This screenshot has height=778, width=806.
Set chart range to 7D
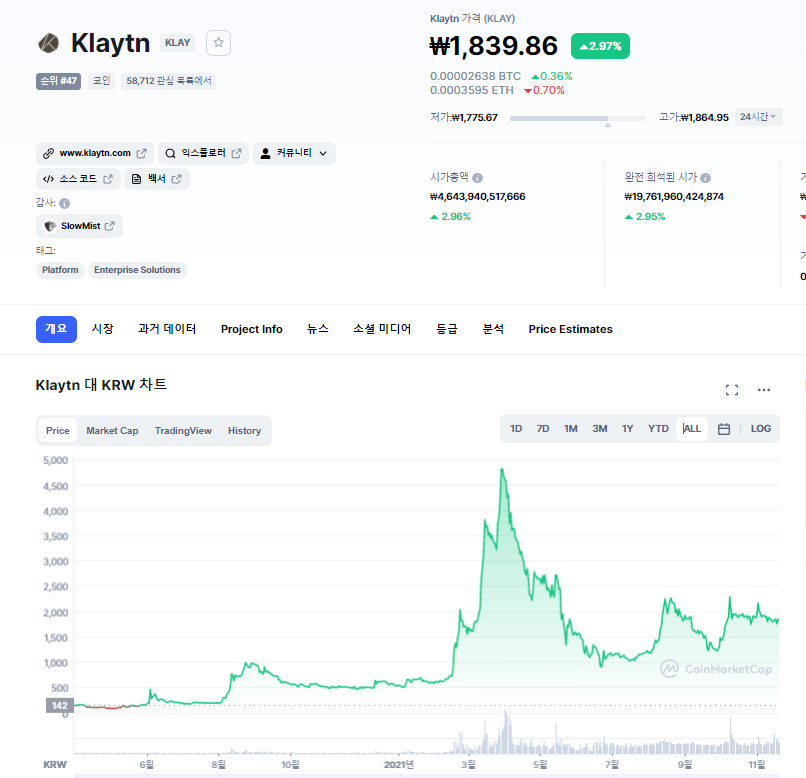coord(543,429)
